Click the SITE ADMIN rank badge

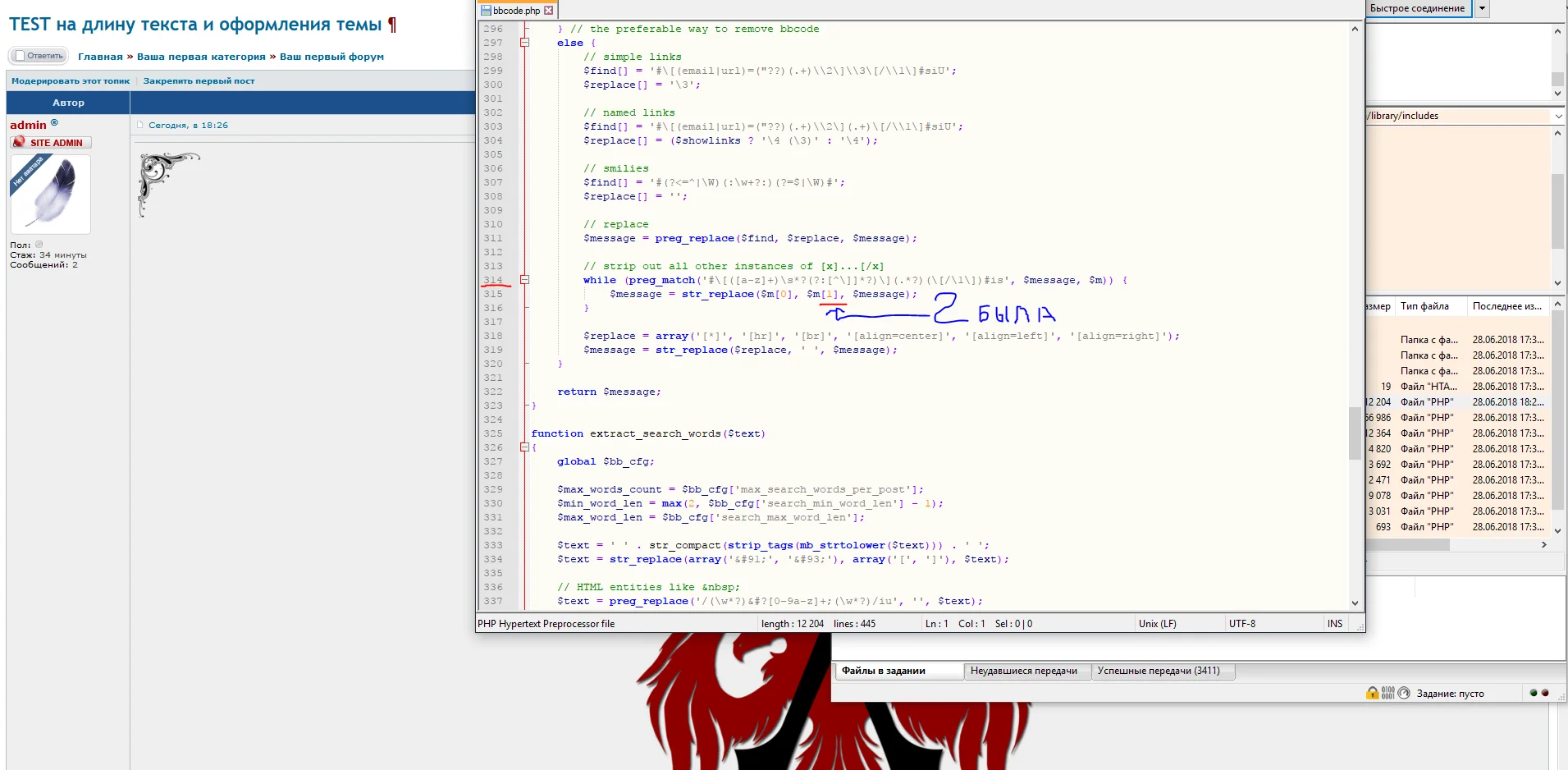51,142
